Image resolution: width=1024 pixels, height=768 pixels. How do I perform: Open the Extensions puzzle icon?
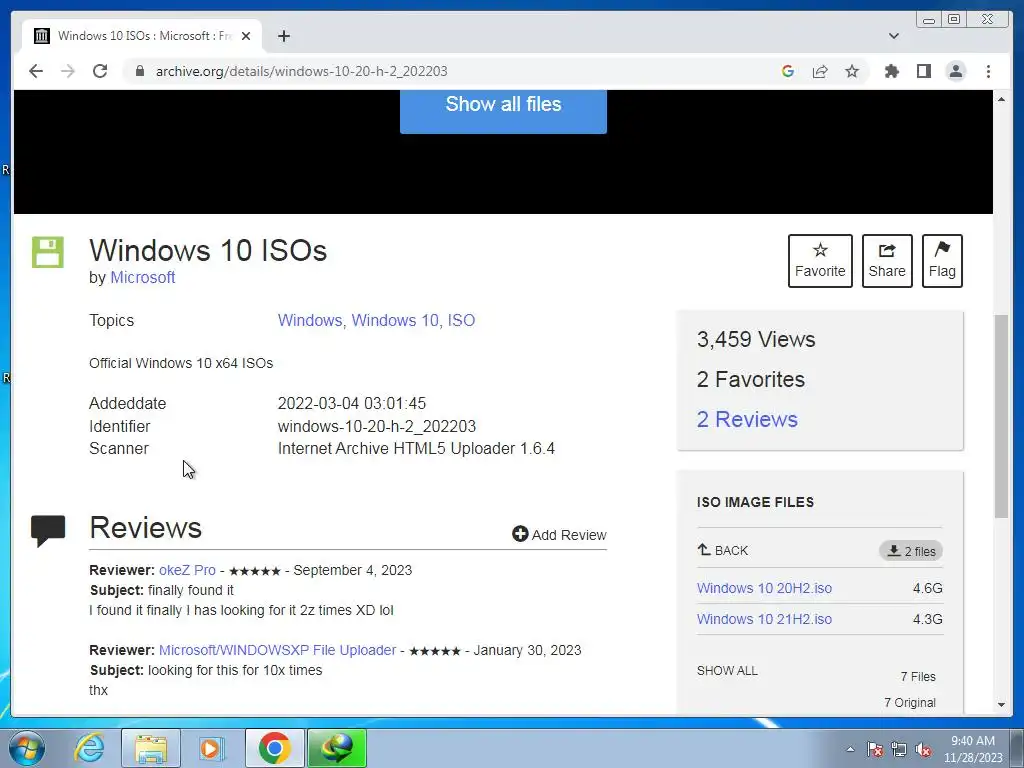pyautogui.click(x=891, y=71)
